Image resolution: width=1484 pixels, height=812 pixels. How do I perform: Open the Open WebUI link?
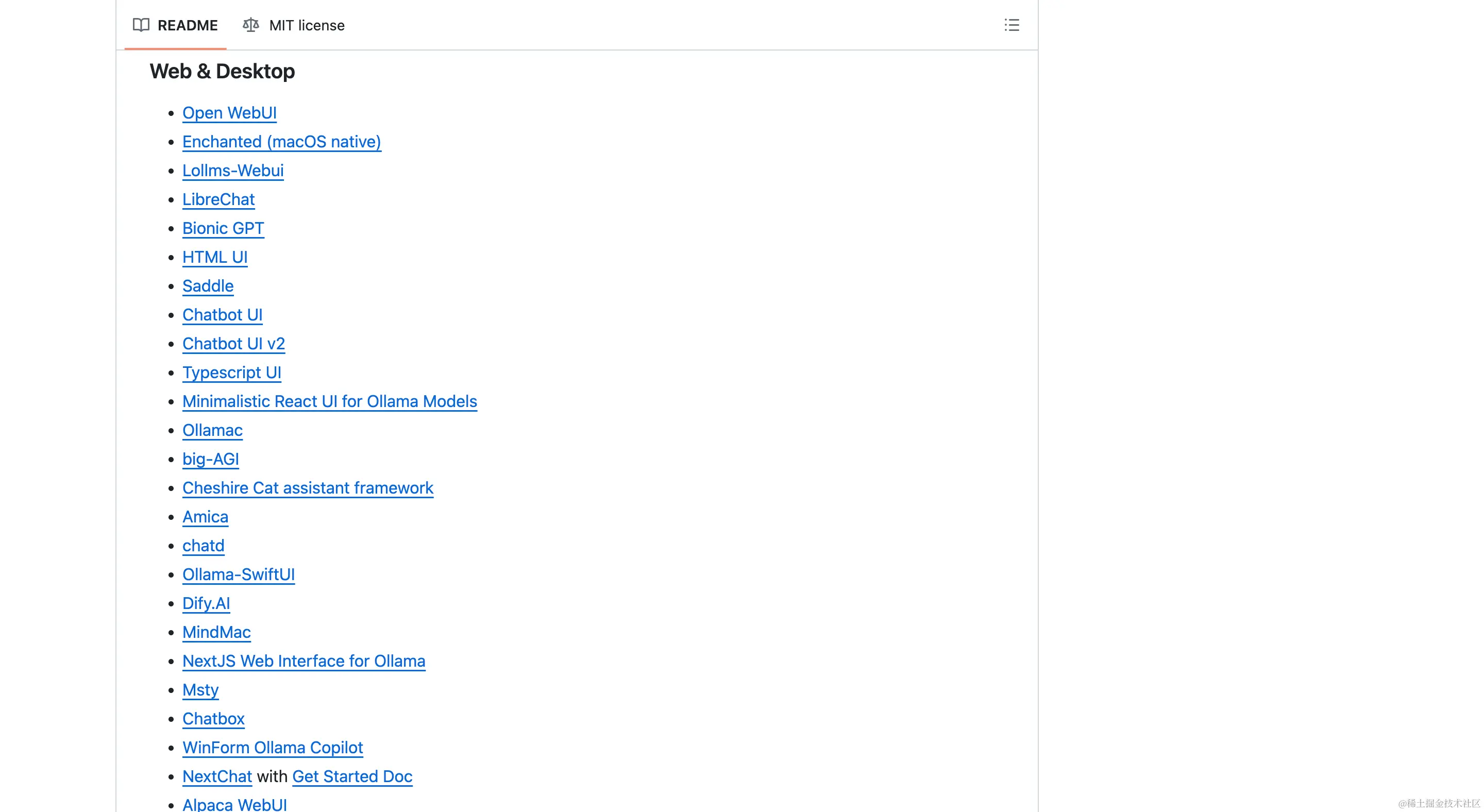(x=229, y=113)
